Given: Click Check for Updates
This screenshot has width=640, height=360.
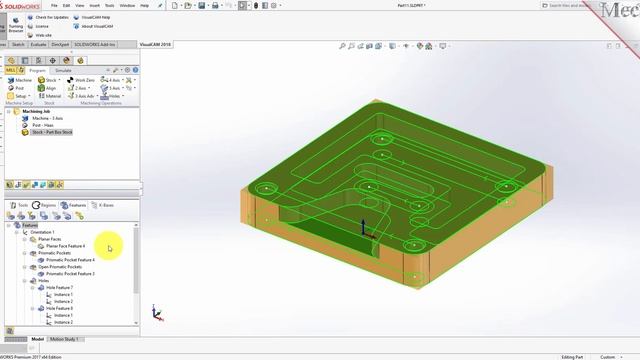Looking at the screenshot, I should 48,18.
